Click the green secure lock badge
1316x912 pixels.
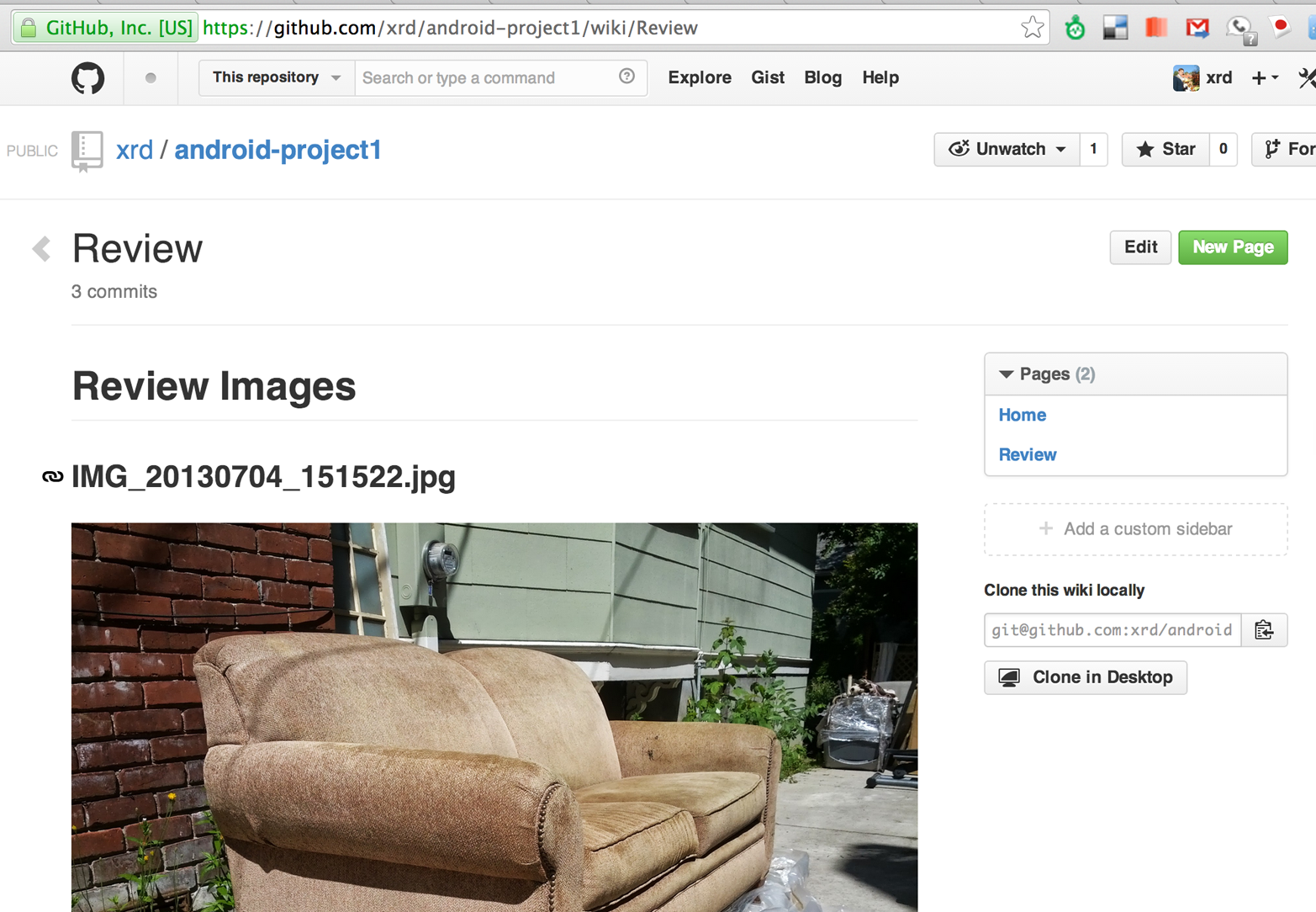pos(106,28)
